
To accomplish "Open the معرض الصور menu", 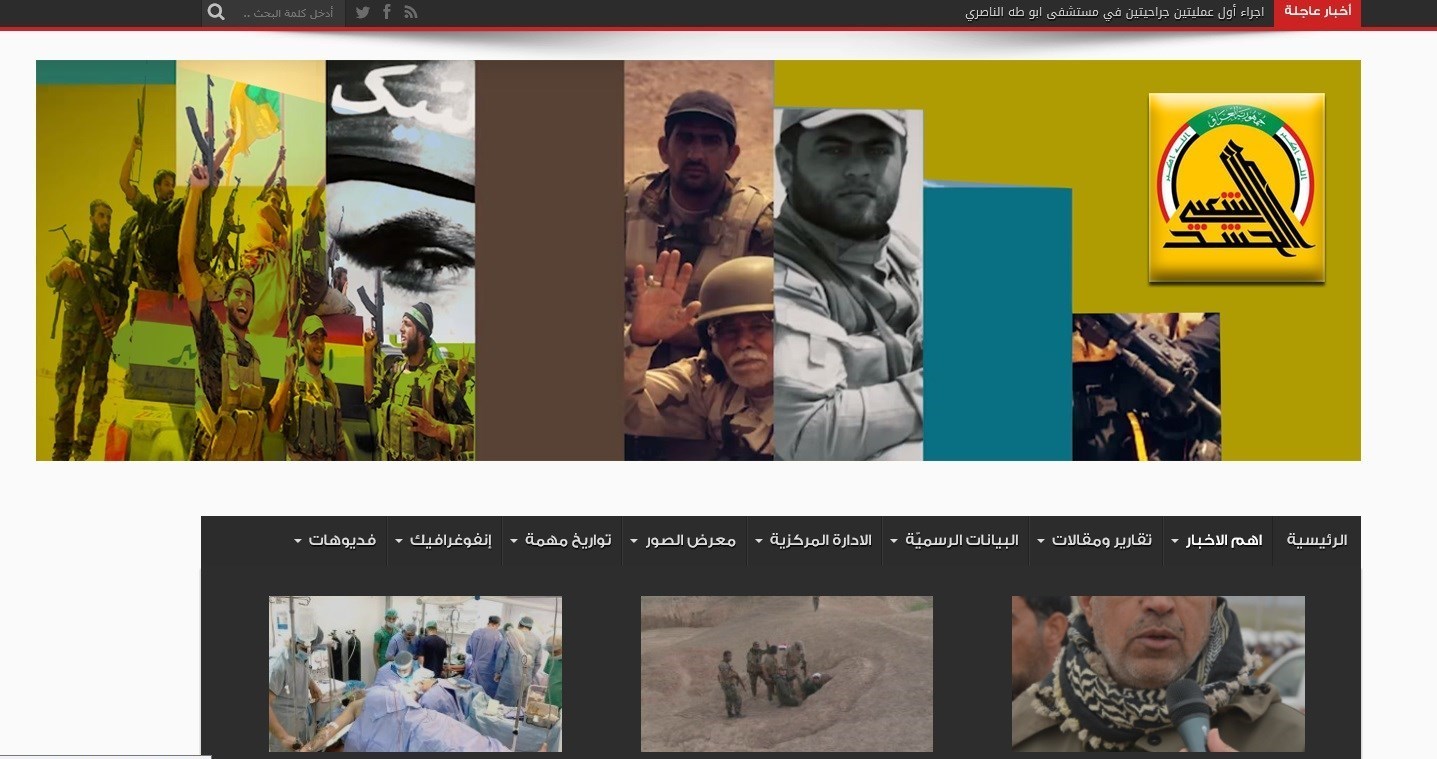I will tap(684, 540).
